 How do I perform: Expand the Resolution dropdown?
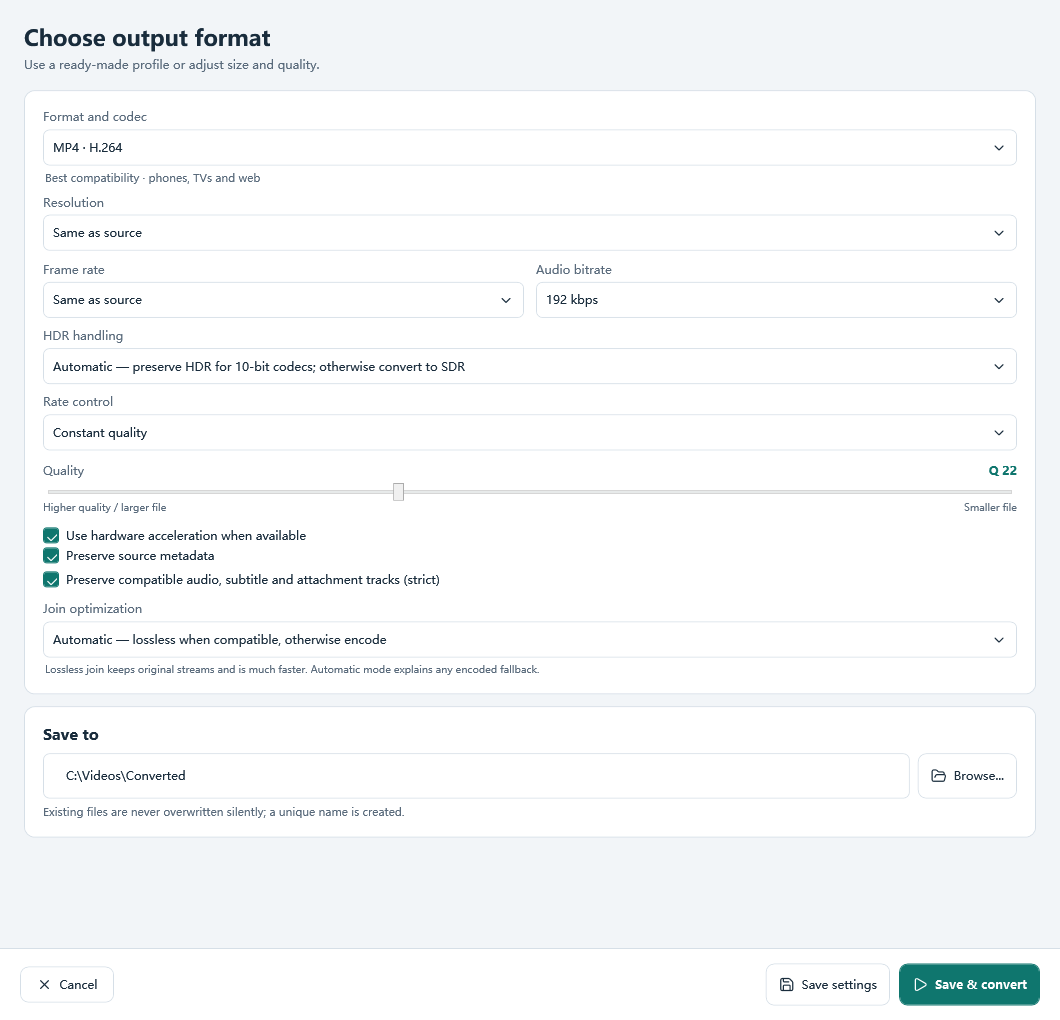(529, 233)
